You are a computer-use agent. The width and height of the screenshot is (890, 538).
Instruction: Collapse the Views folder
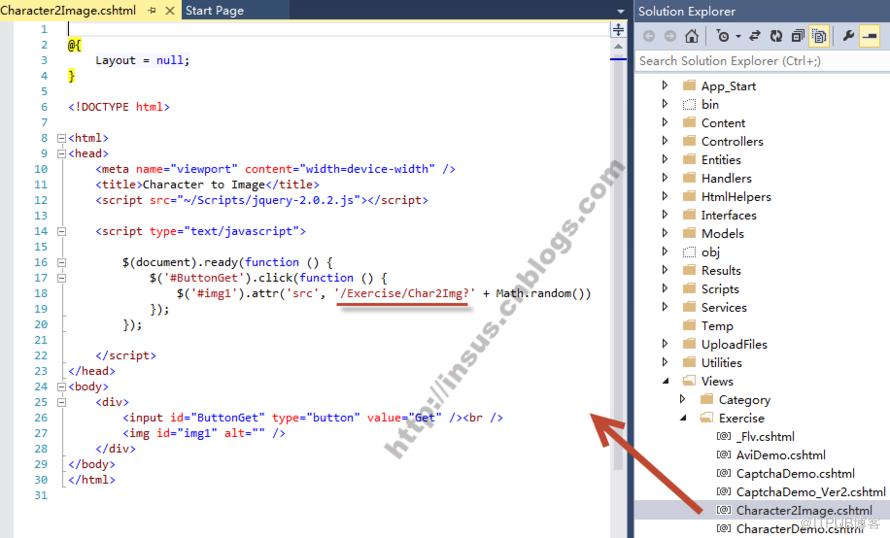point(665,381)
